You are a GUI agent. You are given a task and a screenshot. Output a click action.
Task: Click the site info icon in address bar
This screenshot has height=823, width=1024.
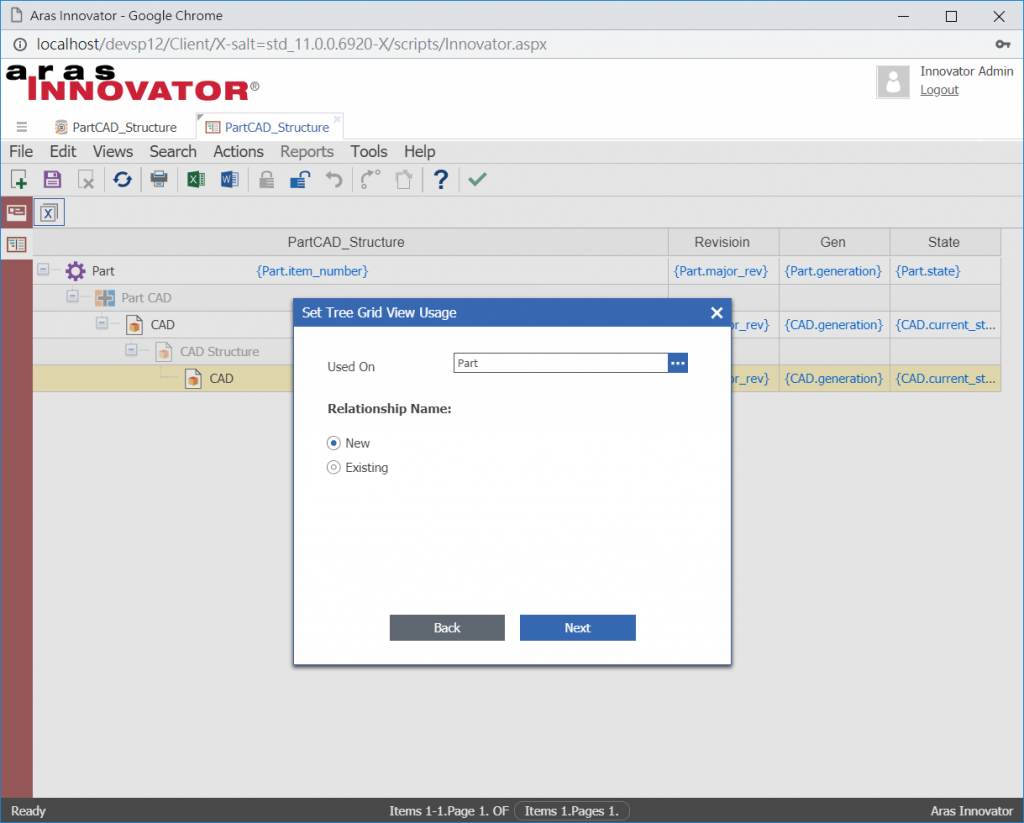point(20,44)
